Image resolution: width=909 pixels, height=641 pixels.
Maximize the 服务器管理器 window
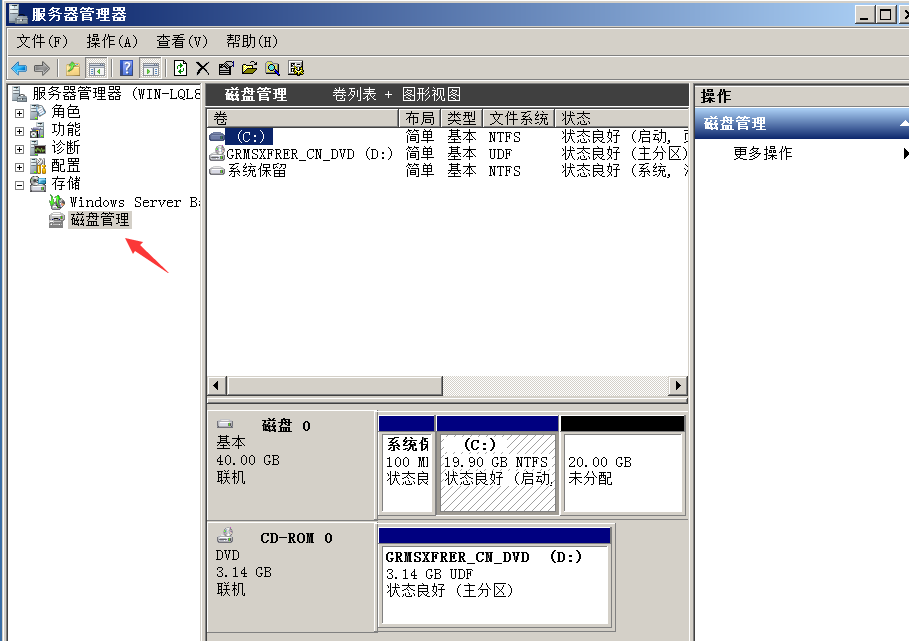pyautogui.click(x=885, y=14)
